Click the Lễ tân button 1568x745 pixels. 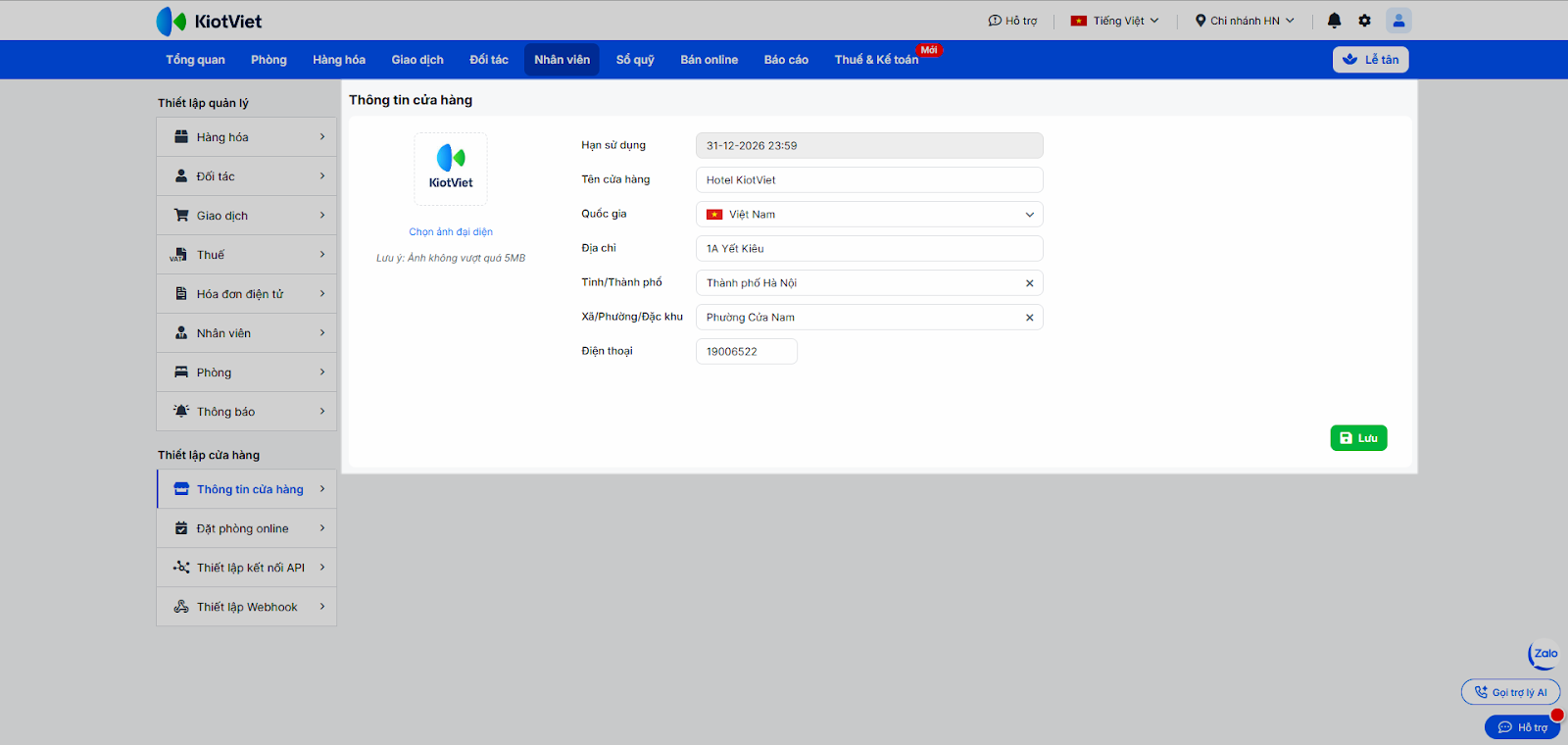(1371, 60)
